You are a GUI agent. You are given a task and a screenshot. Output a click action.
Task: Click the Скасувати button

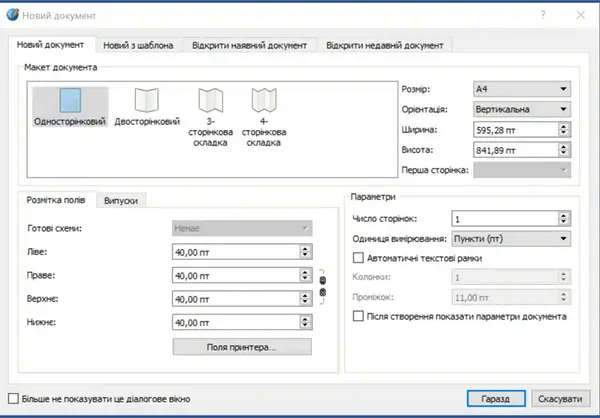560,399
